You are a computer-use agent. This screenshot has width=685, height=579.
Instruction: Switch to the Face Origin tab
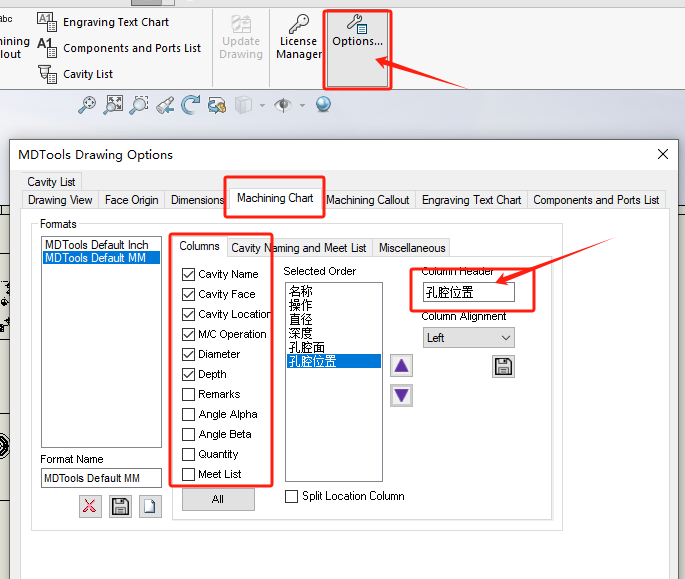tap(131, 200)
